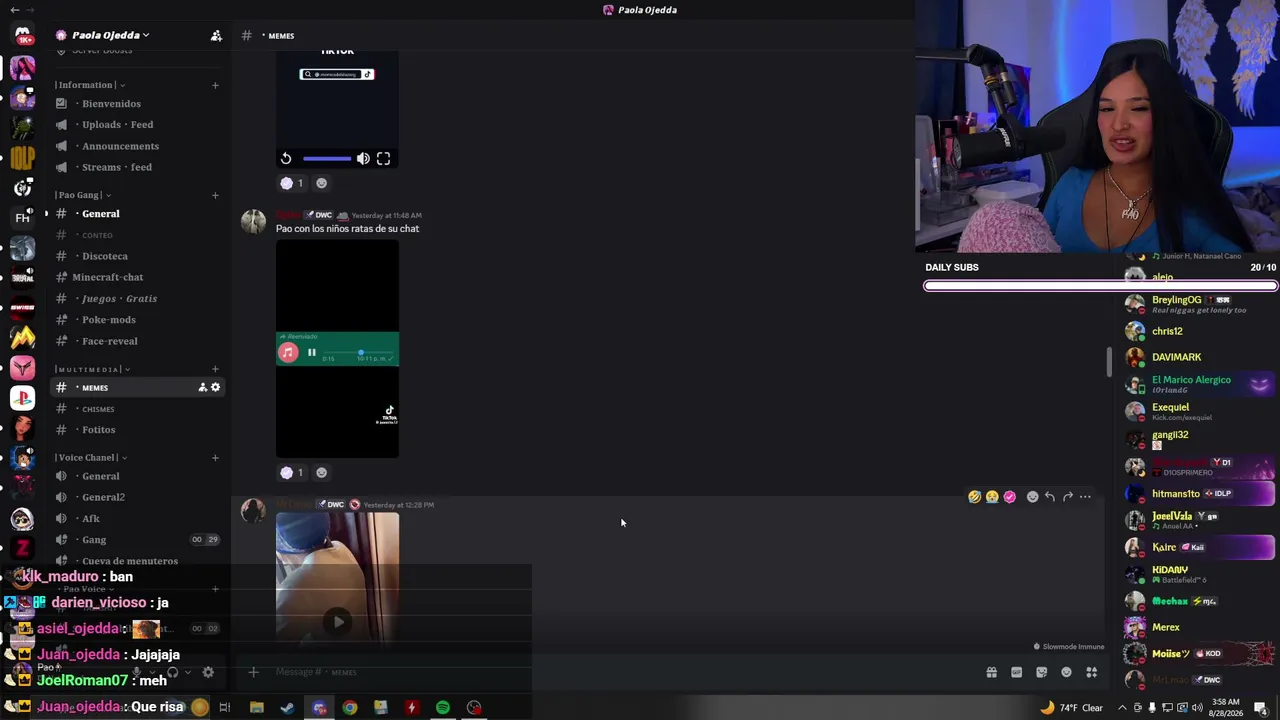Open the Bienvenidos channel
The image size is (1280, 720).
pos(138,104)
